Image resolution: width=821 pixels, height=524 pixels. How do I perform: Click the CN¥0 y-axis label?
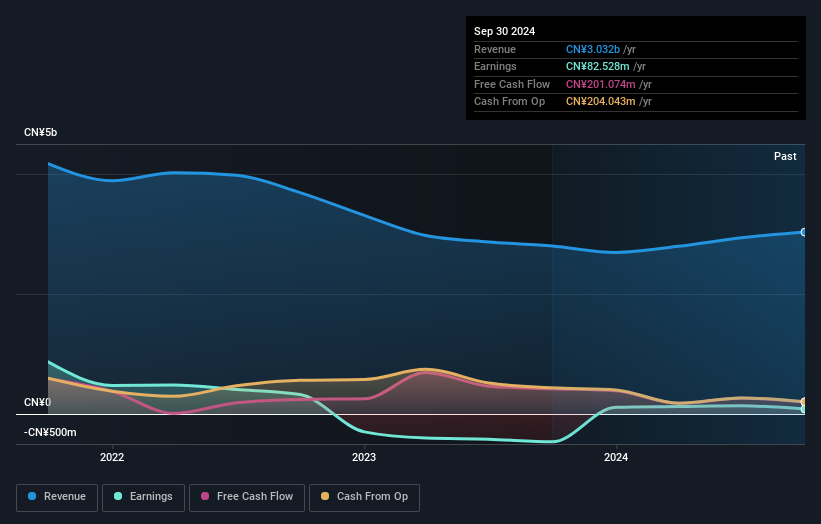[37, 402]
